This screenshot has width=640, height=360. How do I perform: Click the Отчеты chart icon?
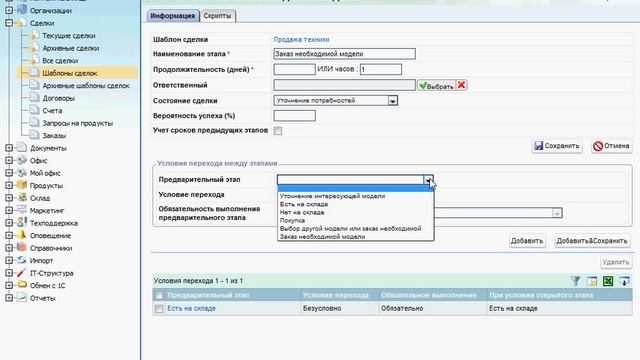[x=22, y=298]
